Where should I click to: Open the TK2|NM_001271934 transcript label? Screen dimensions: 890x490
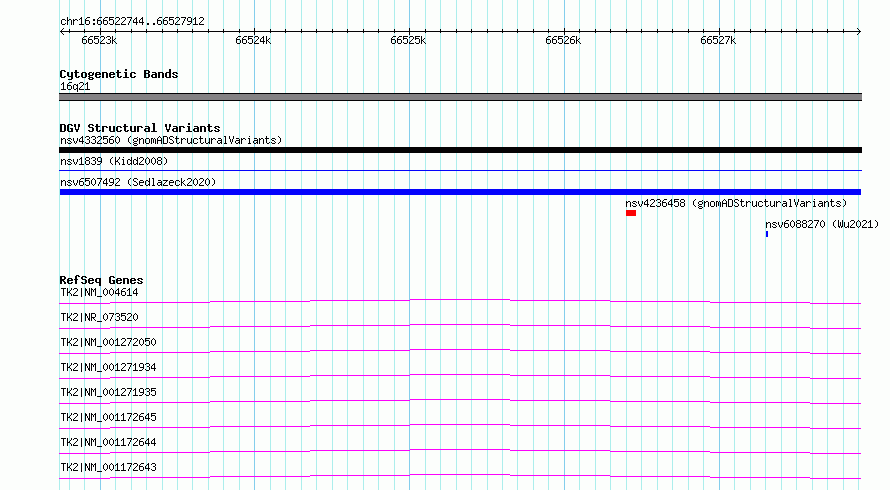(x=108, y=367)
